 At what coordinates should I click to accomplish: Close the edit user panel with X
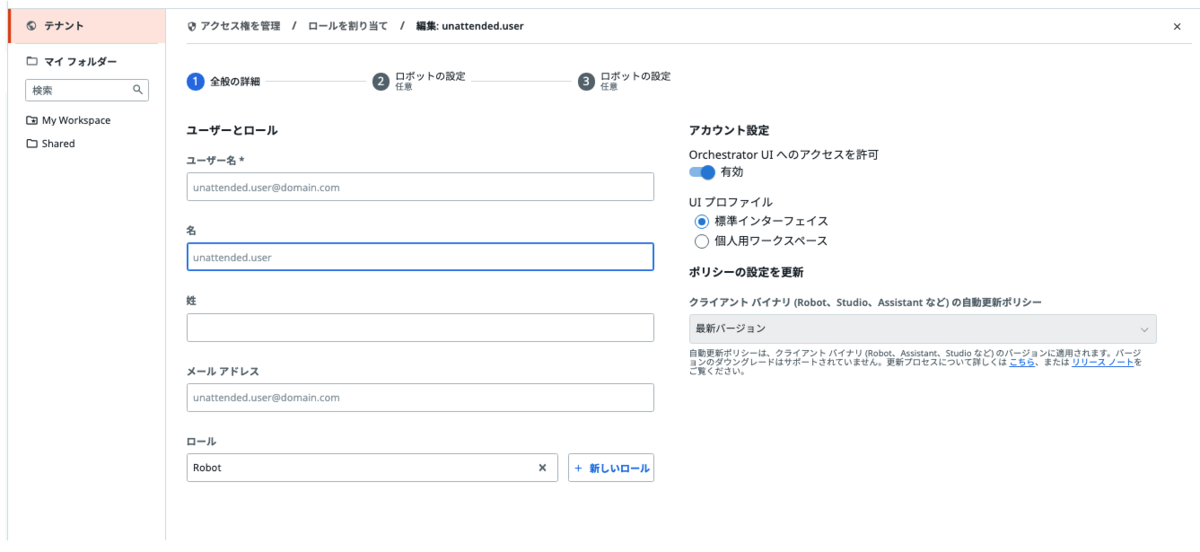click(x=1177, y=27)
